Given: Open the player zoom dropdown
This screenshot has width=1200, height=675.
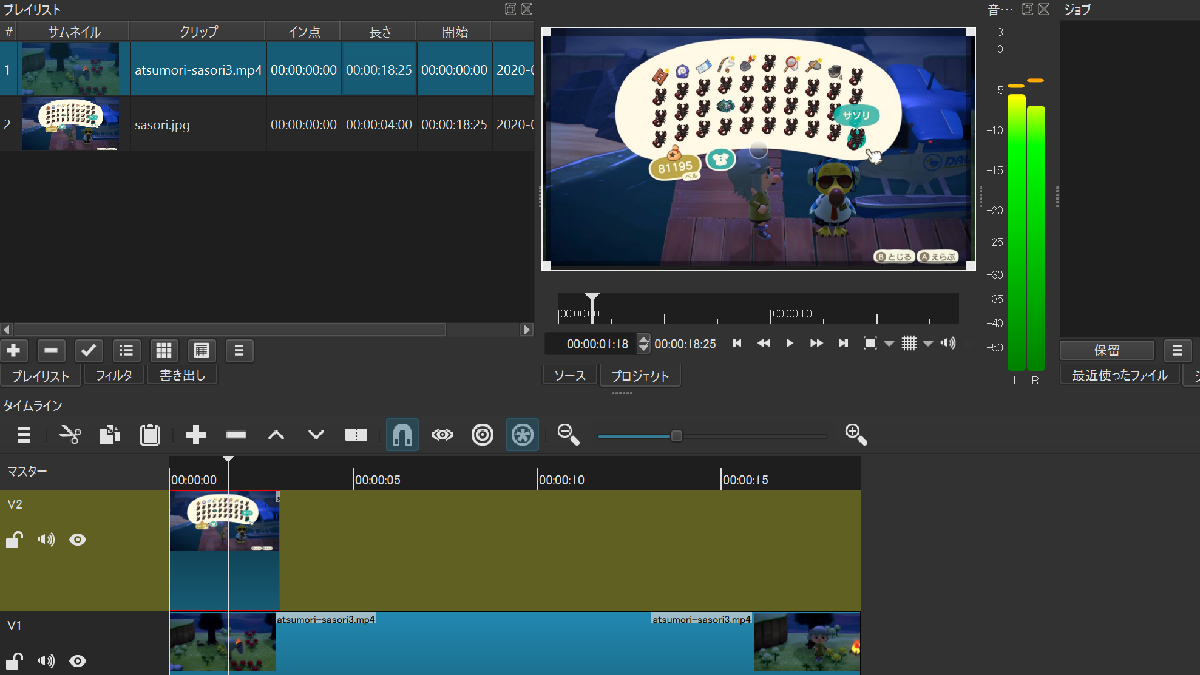Looking at the screenshot, I should click(x=888, y=344).
